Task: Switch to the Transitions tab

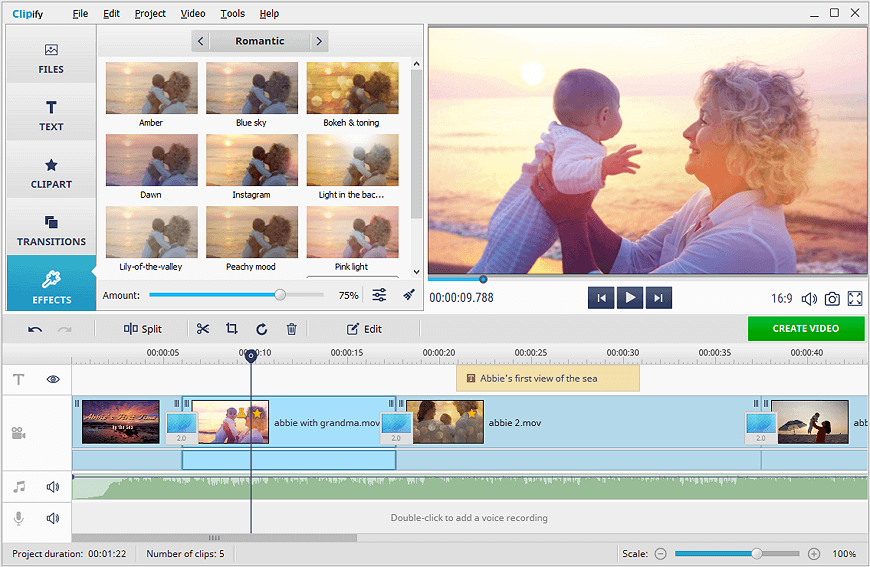Action: 51,229
